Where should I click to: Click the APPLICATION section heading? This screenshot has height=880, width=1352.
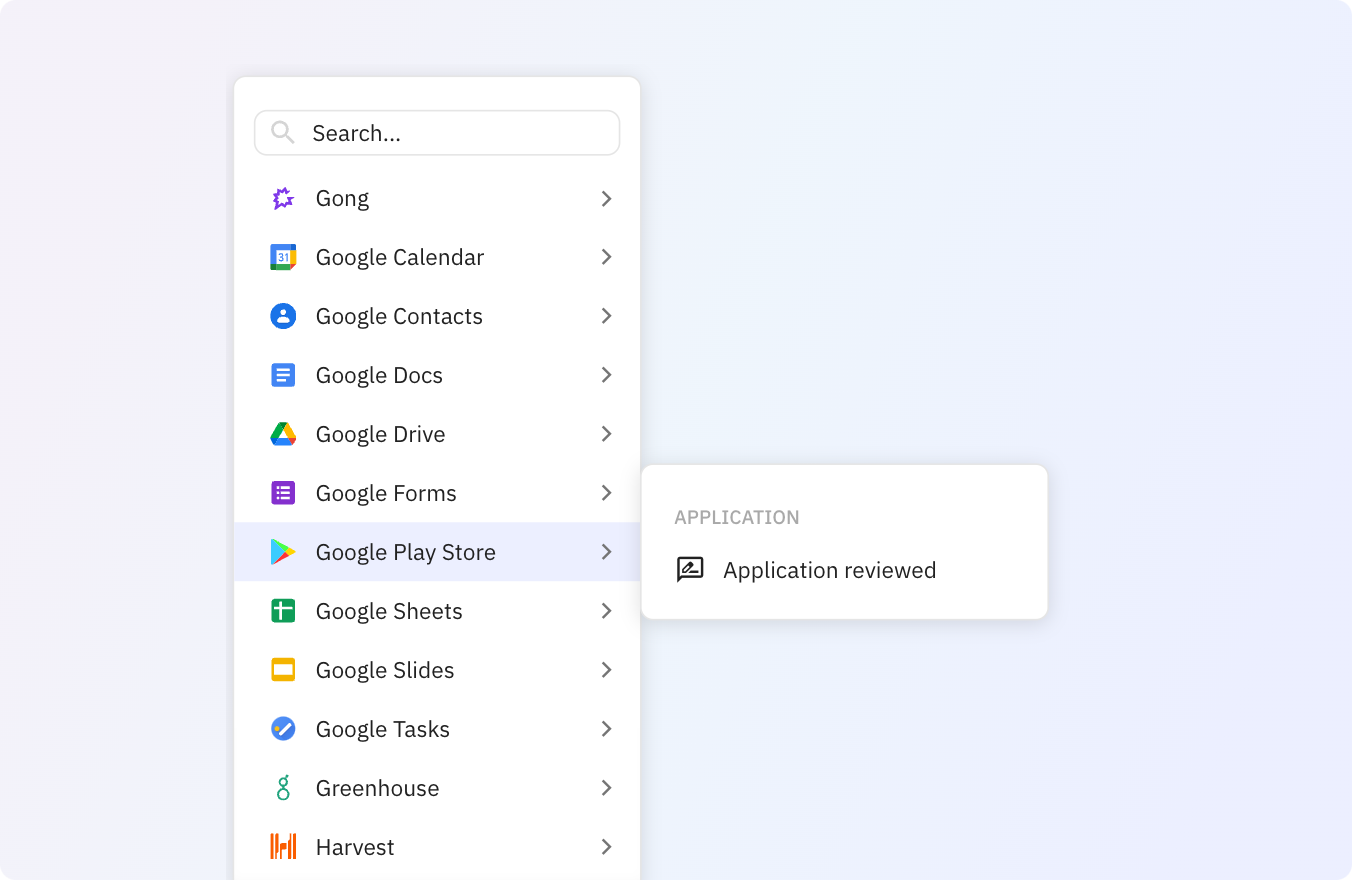tap(737, 517)
